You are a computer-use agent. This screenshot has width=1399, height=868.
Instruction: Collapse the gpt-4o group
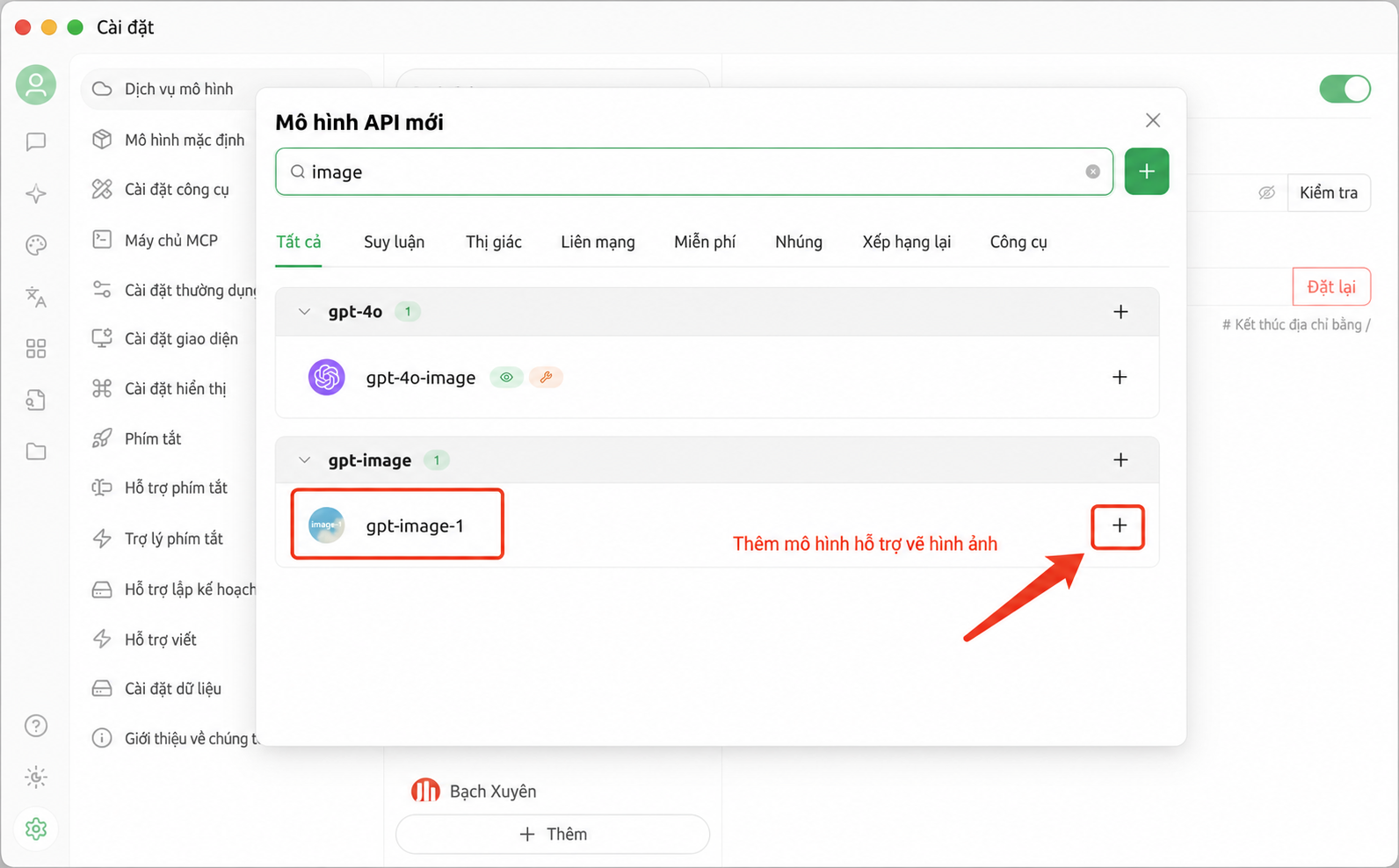click(304, 312)
